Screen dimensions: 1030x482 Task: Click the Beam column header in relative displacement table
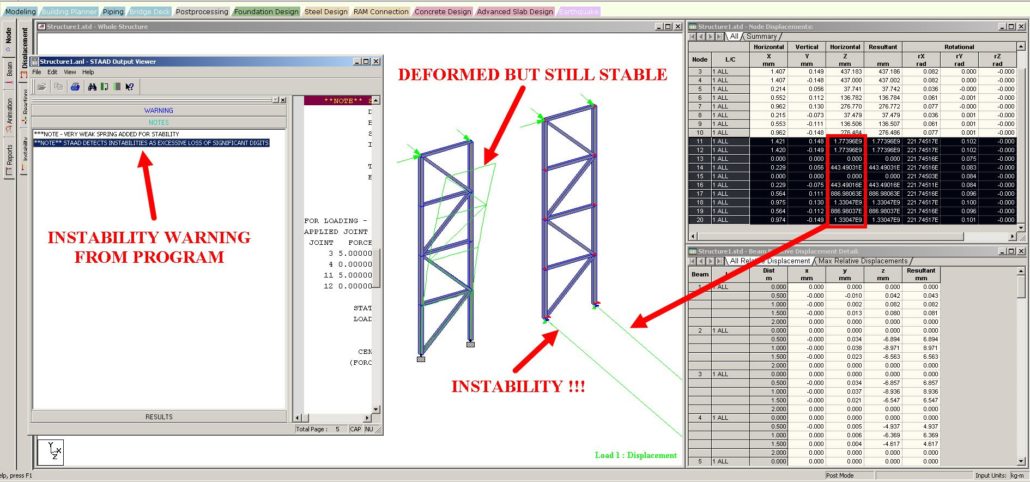coord(700,274)
